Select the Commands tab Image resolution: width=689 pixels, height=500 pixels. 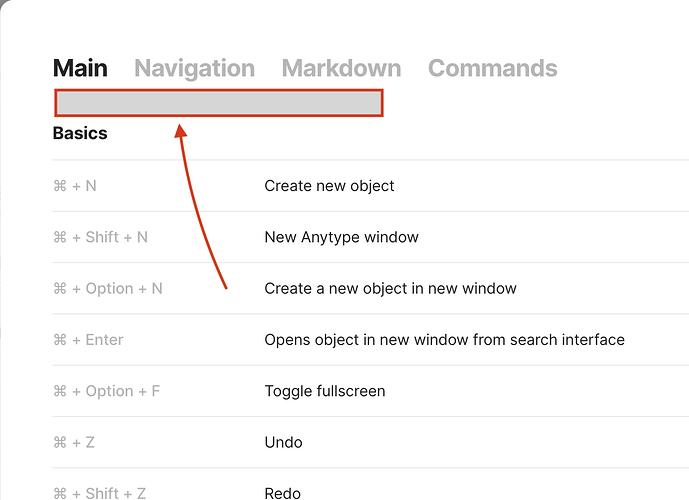click(x=493, y=68)
